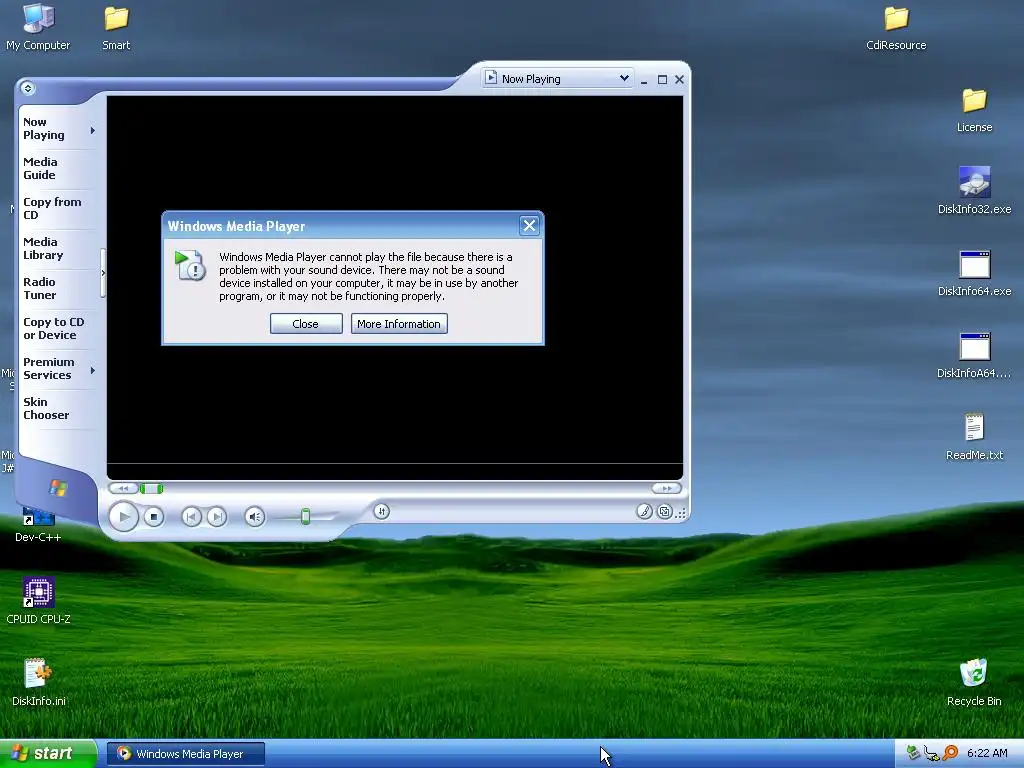
Task: Click the paintbrush icon to change player color
Action: (645, 511)
